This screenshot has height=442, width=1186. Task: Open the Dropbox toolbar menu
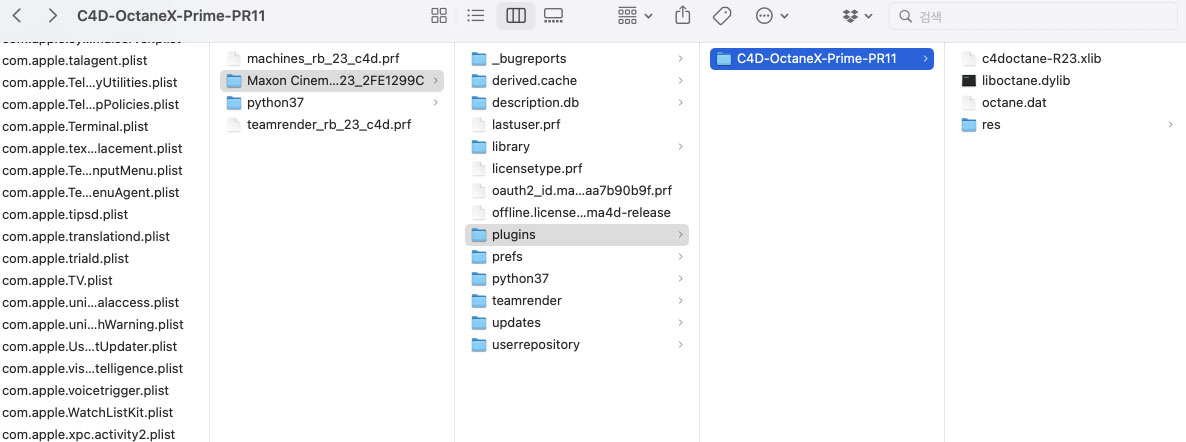858,16
